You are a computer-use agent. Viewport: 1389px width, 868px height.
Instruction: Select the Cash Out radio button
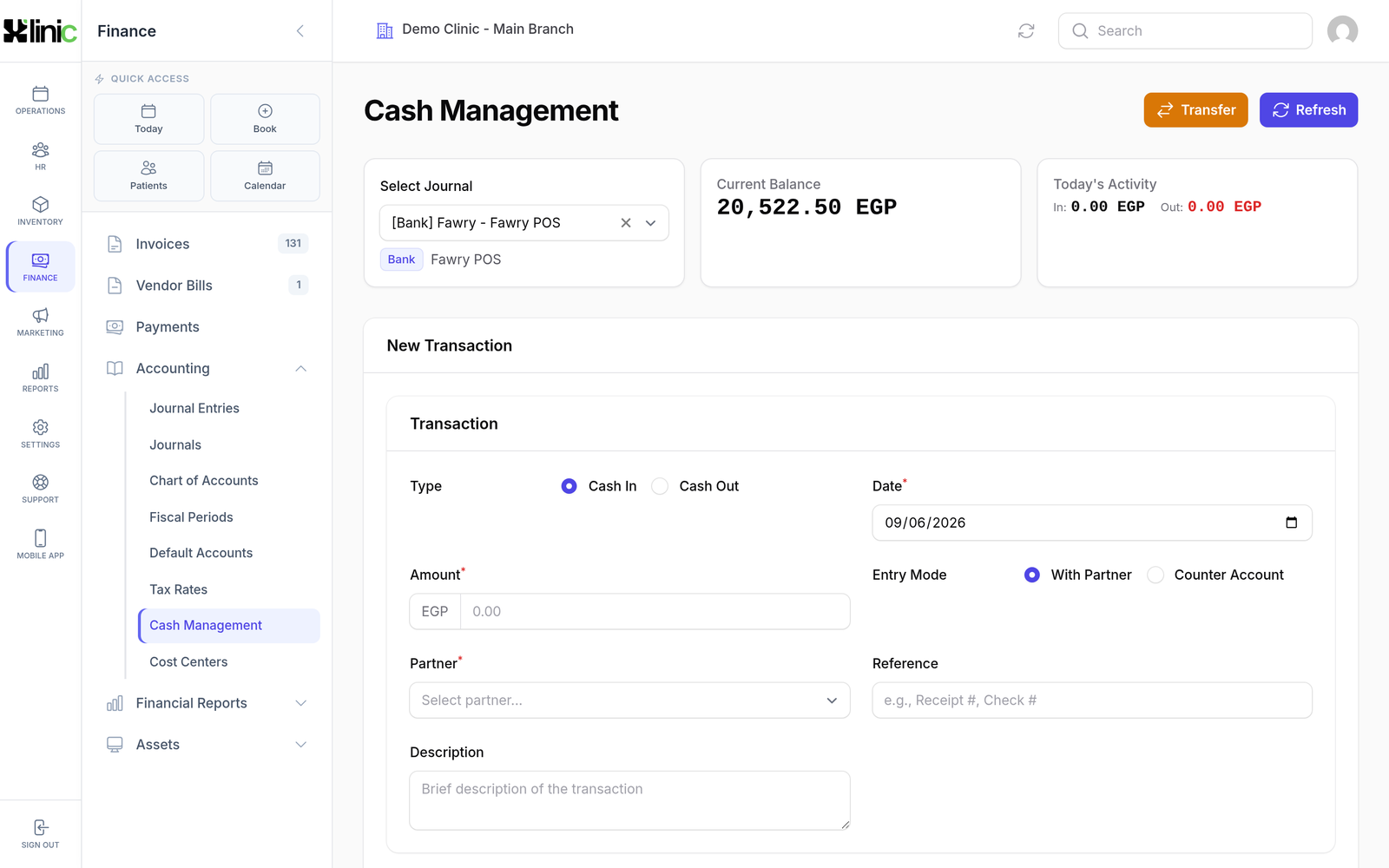click(x=660, y=486)
